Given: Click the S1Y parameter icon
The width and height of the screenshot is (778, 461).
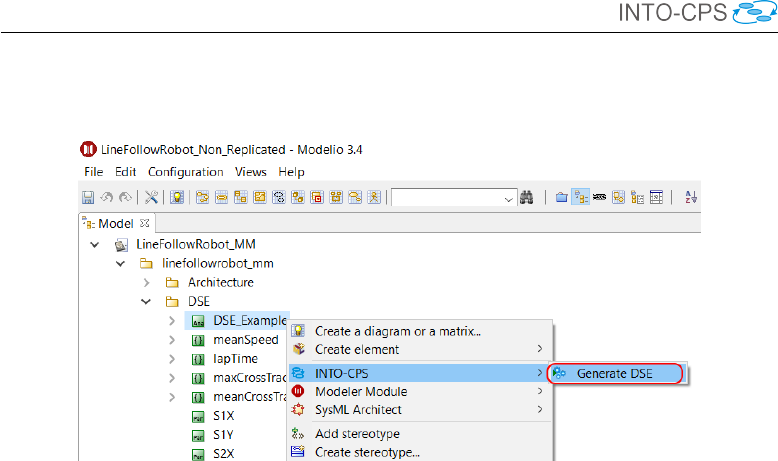Looking at the screenshot, I should [x=198, y=436].
